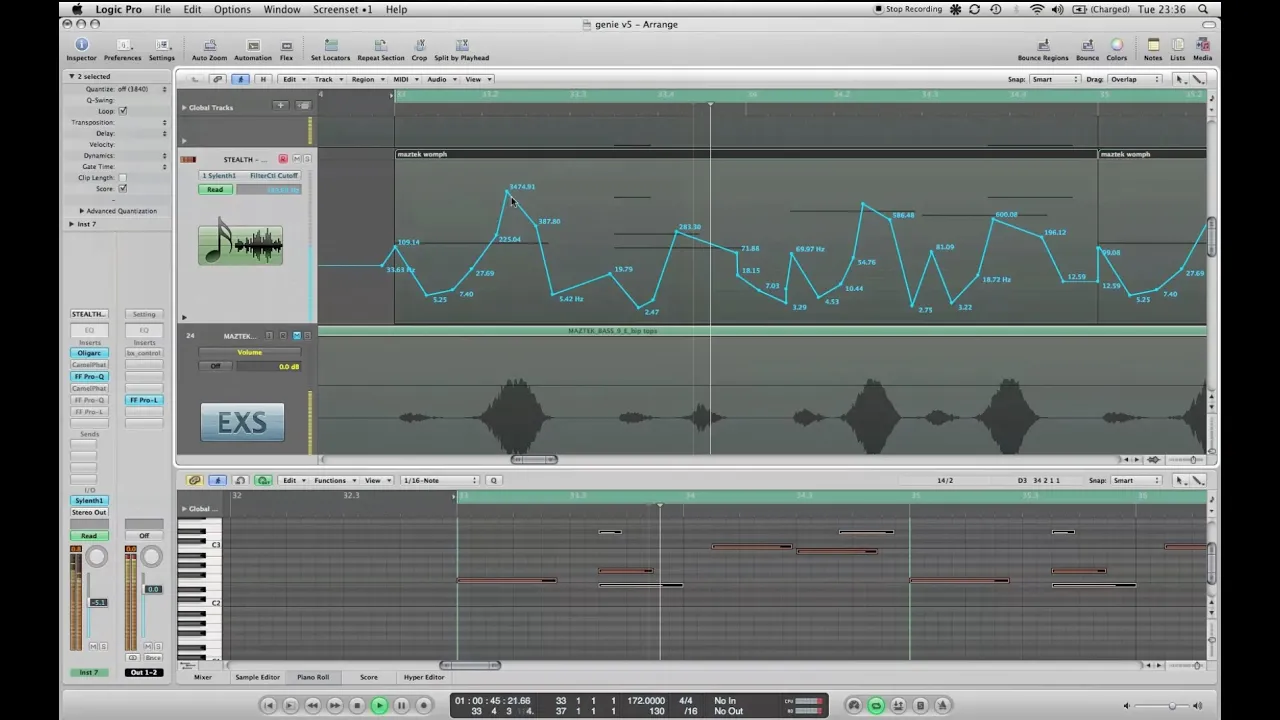Click the Repeat Section icon
1280x720 pixels.
381,45
